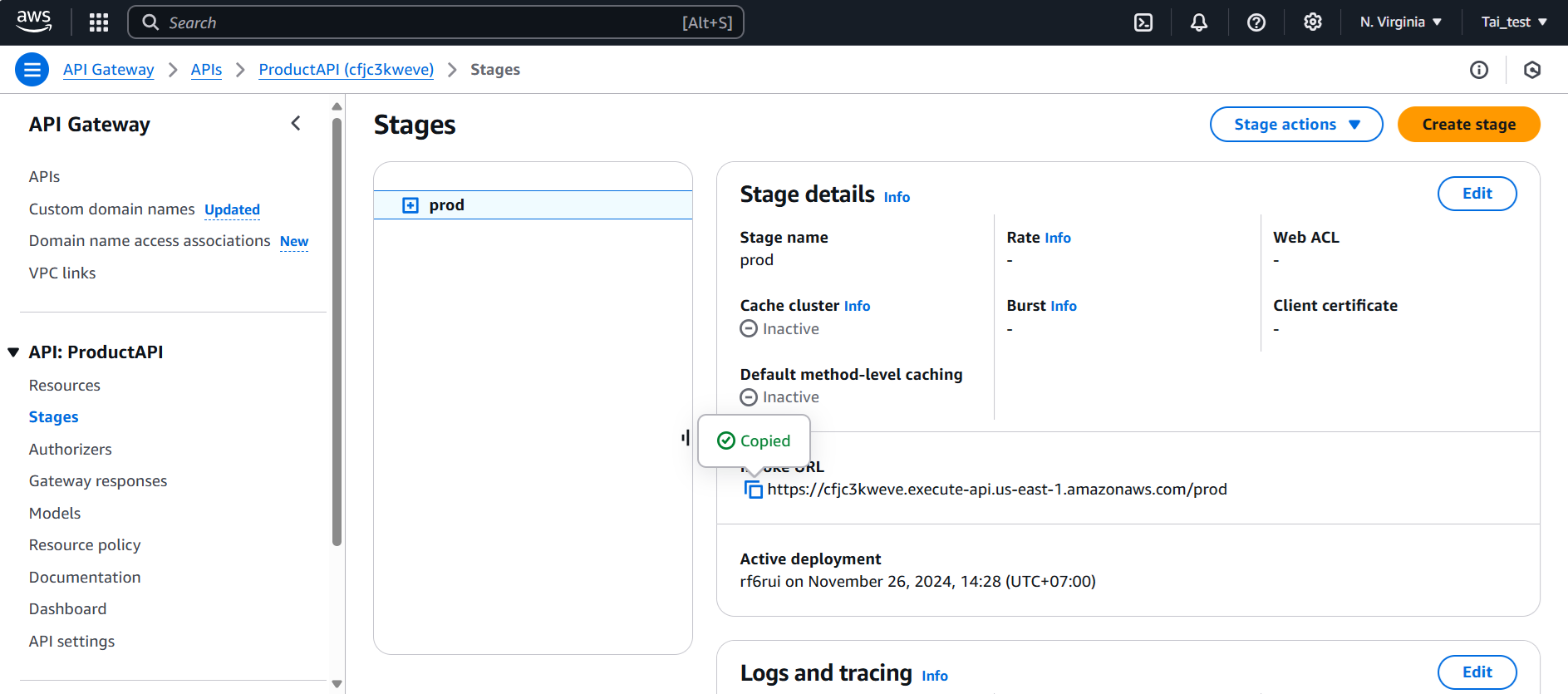The width and height of the screenshot is (1568, 694).
Task: Click the sidebar vertical scrollbar
Action: 337,332
